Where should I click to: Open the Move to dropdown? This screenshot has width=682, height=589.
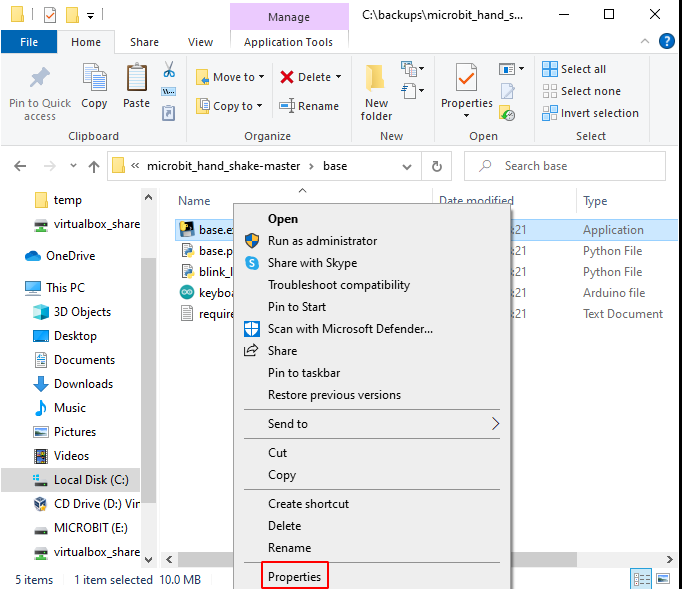231,77
